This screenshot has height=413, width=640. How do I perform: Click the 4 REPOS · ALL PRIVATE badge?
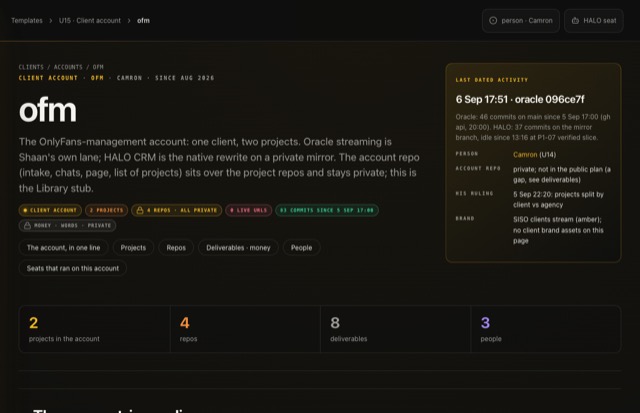tap(177, 210)
